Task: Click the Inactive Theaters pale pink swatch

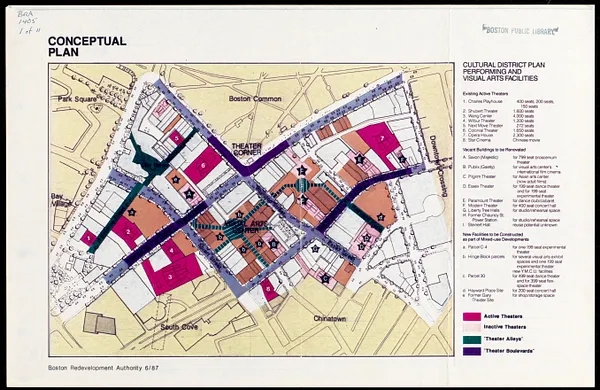Action: 471,327
